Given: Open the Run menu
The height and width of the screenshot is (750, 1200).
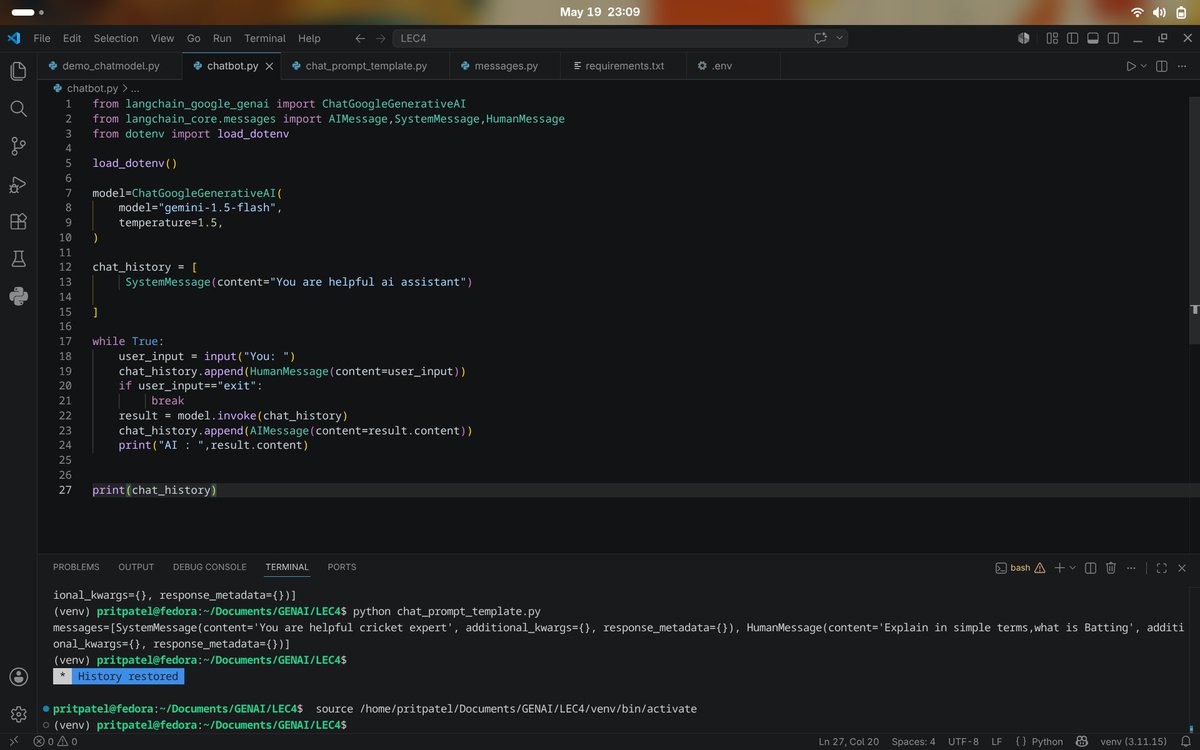Looking at the screenshot, I should tap(222, 38).
